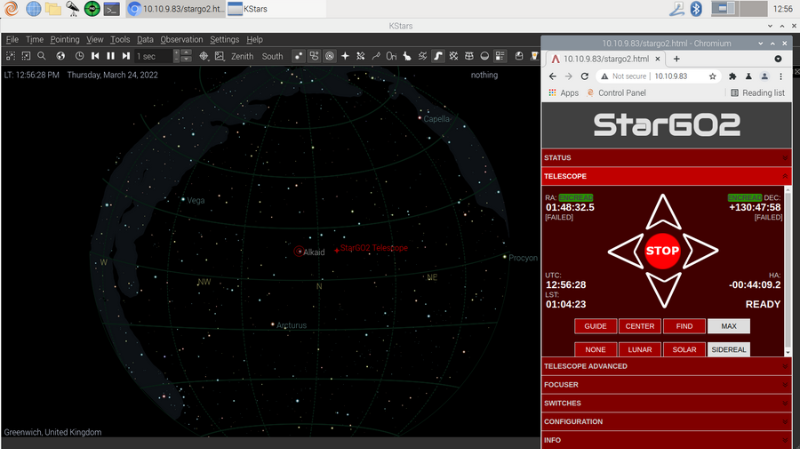
Task: Toggle the four-point star icon
Action: (345, 56)
